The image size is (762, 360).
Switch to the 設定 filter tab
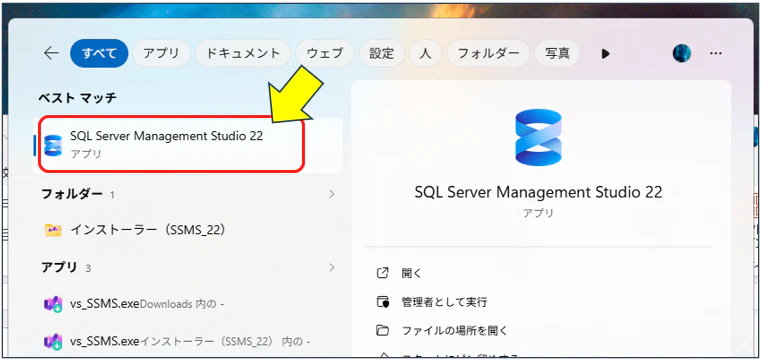[381, 53]
